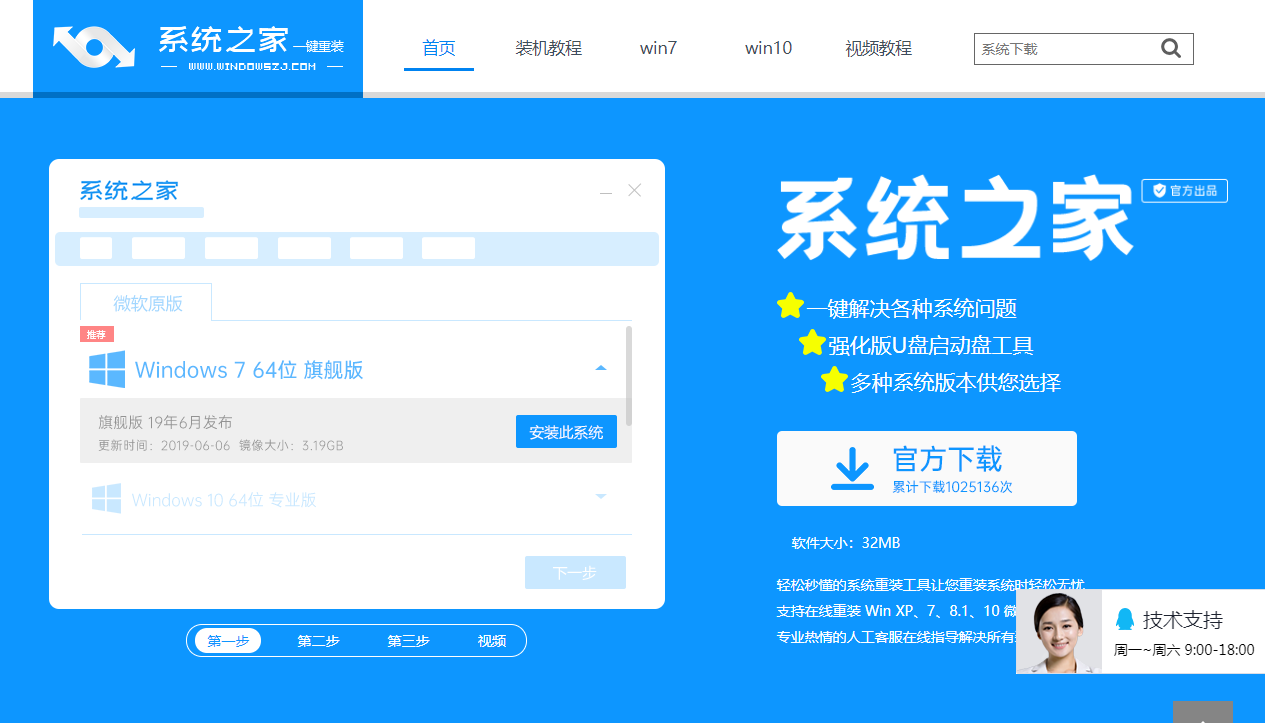Click the 下一步 button
1265x723 pixels.
tap(575, 573)
